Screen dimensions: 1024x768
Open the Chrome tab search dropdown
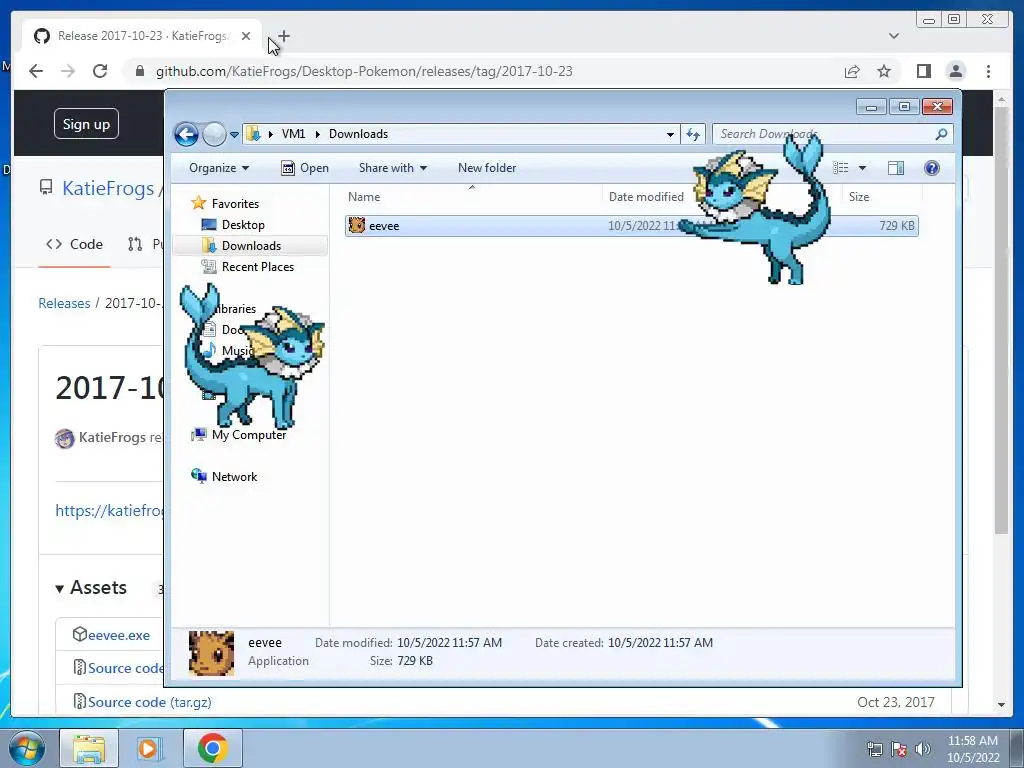pos(894,36)
